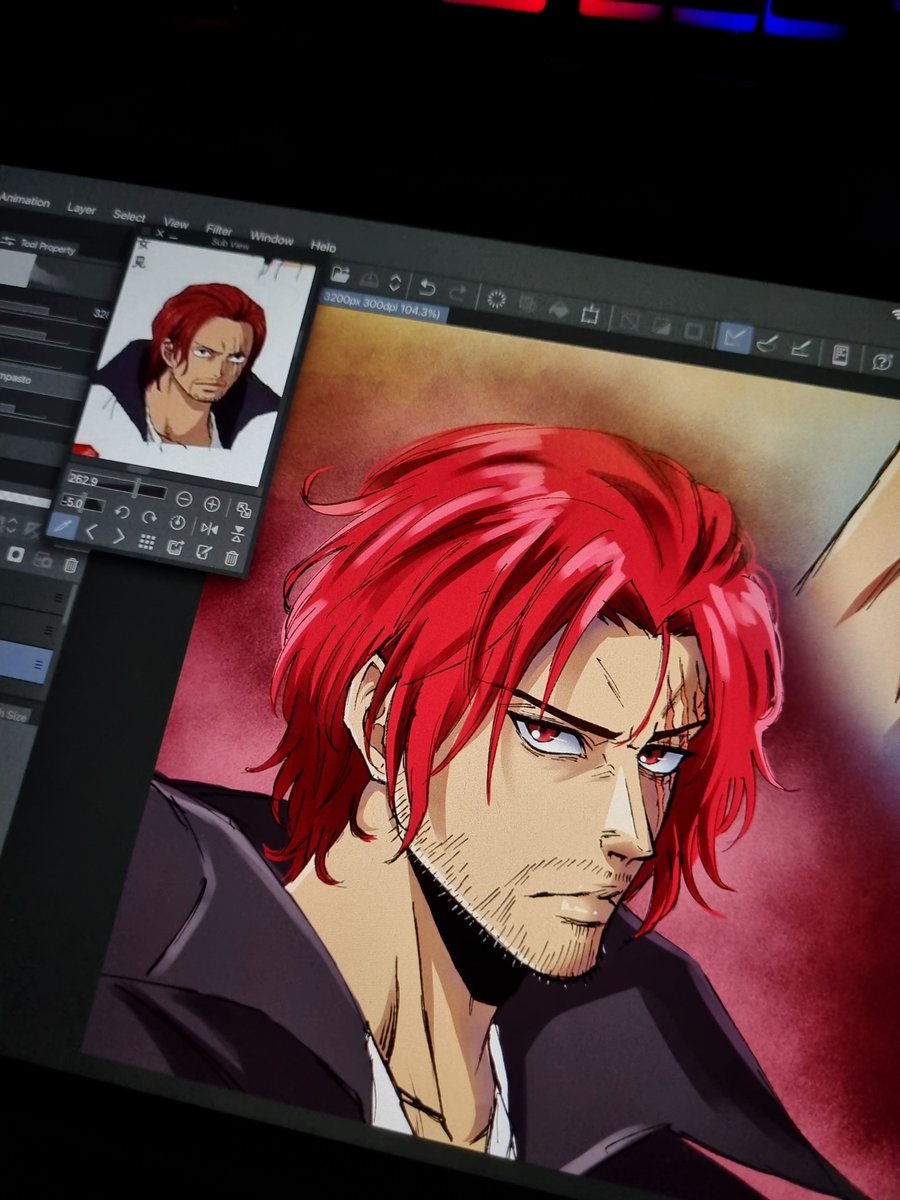This screenshot has height=1200, width=900.
Task: Click the Scale/Rotate transform icon
Action: pos(591,316)
